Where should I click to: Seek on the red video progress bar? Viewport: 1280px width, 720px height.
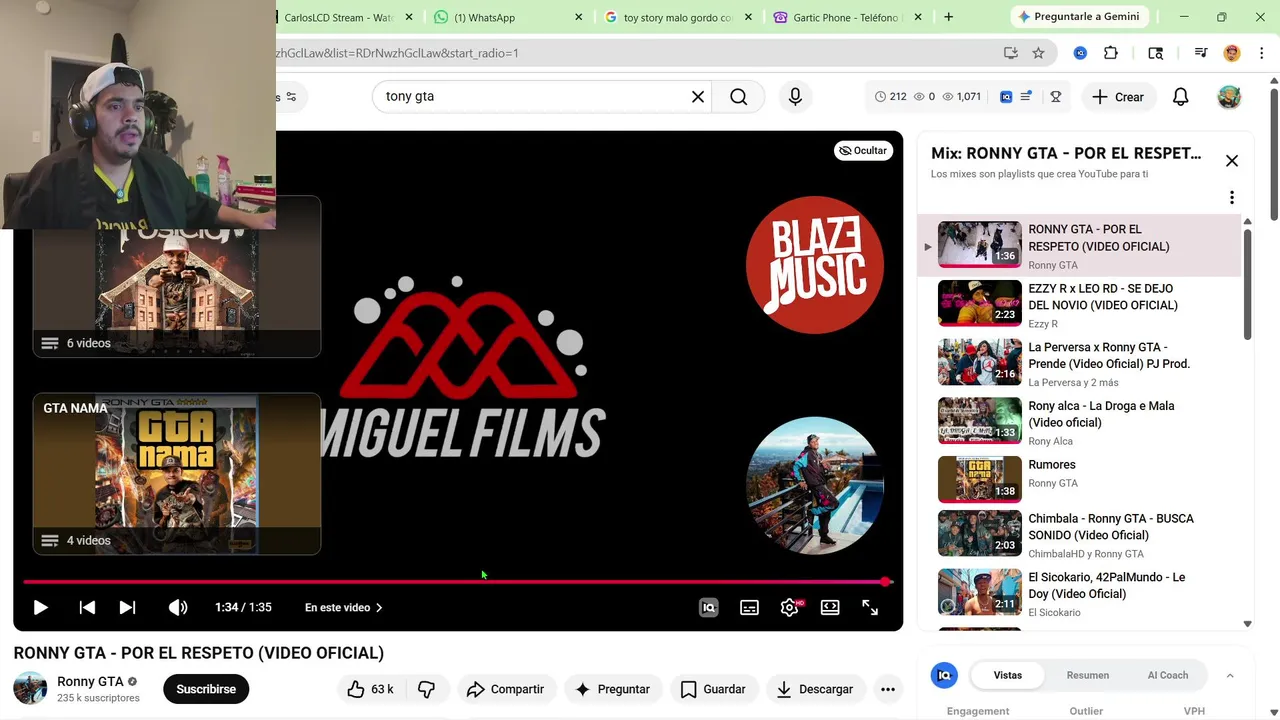[457, 581]
